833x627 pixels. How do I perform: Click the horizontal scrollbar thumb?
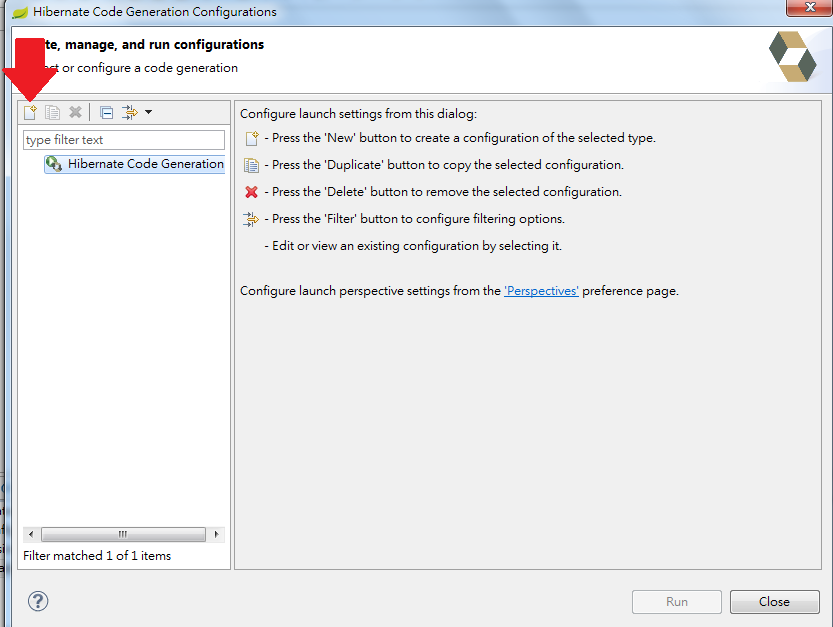[123, 534]
